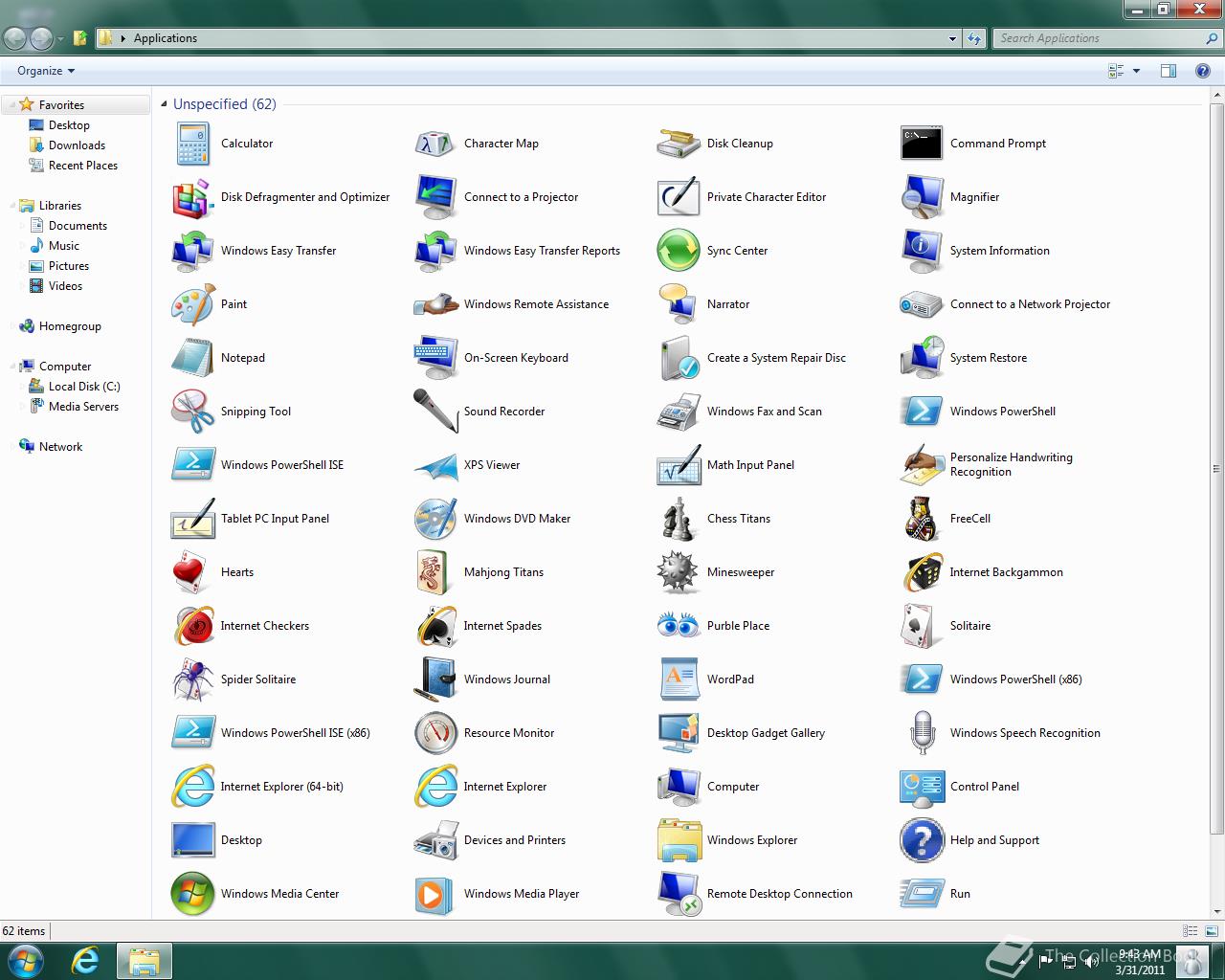Select the Purble Place icon

click(x=679, y=626)
